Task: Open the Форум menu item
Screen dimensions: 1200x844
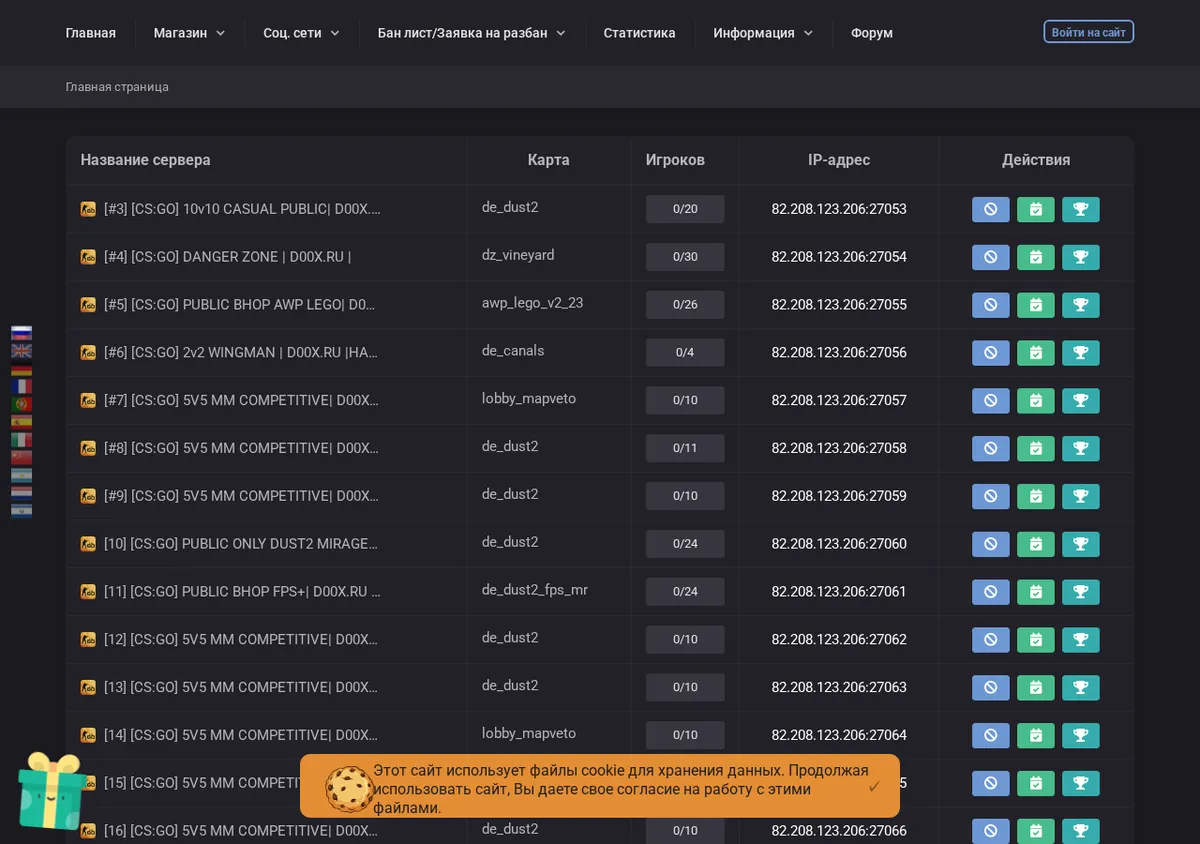Action: coord(872,33)
